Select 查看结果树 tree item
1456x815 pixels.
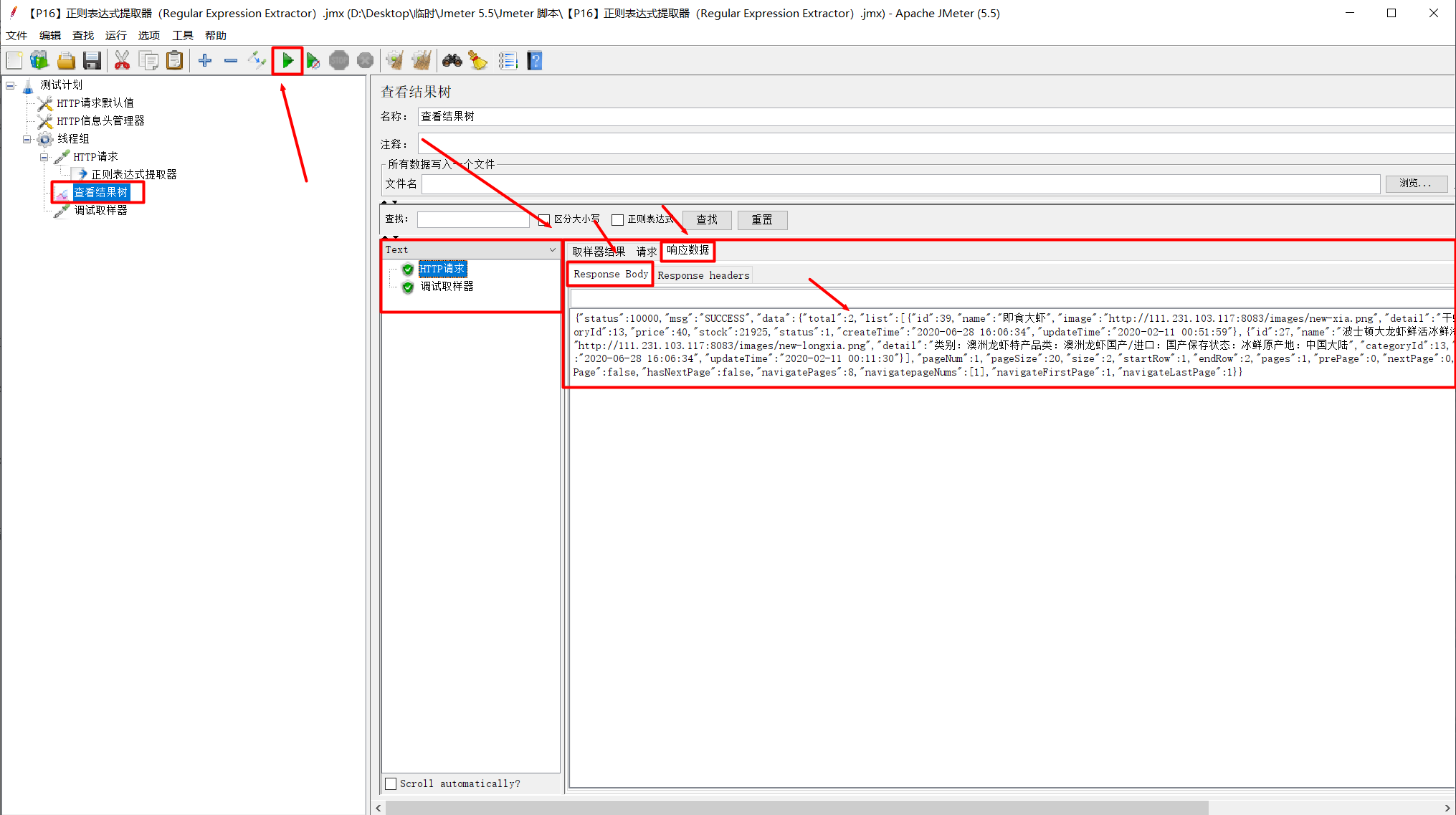[101, 193]
